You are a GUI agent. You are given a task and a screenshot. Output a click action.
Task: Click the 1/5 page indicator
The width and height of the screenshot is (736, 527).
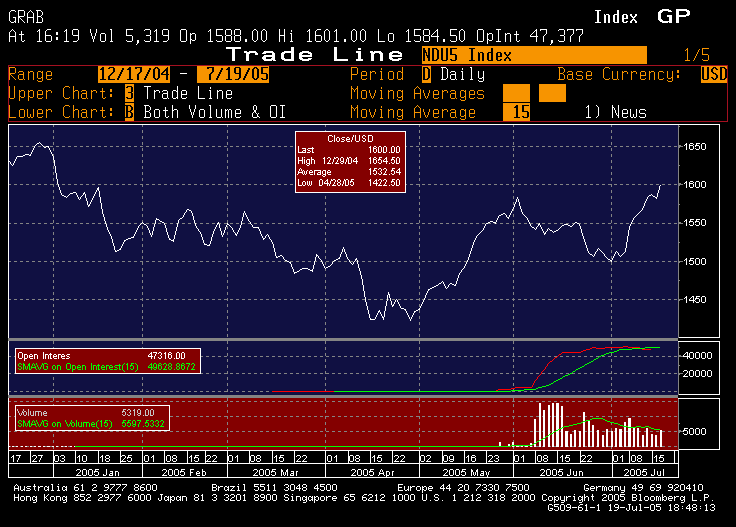[x=697, y=55]
